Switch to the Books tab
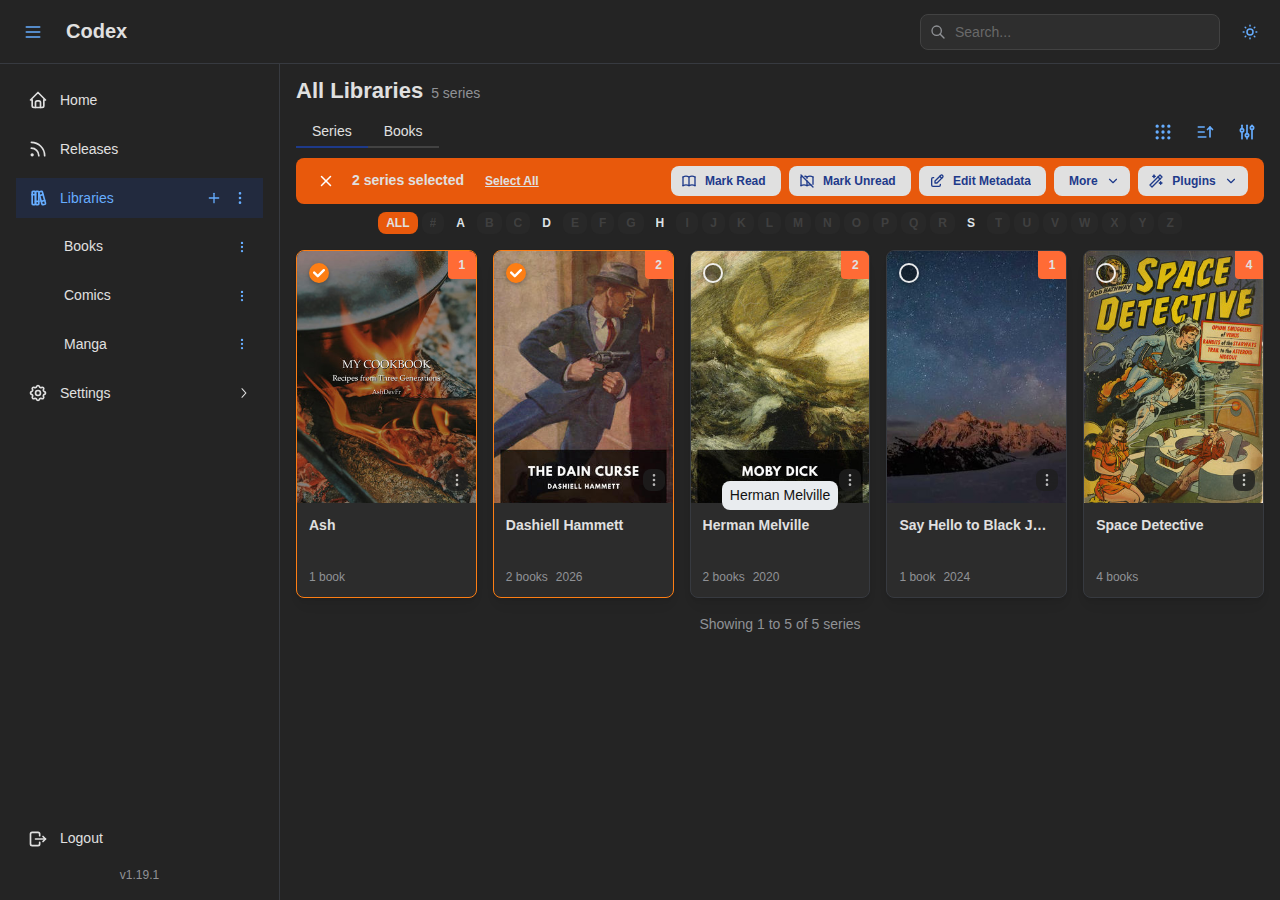The image size is (1280, 900). point(403,131)
